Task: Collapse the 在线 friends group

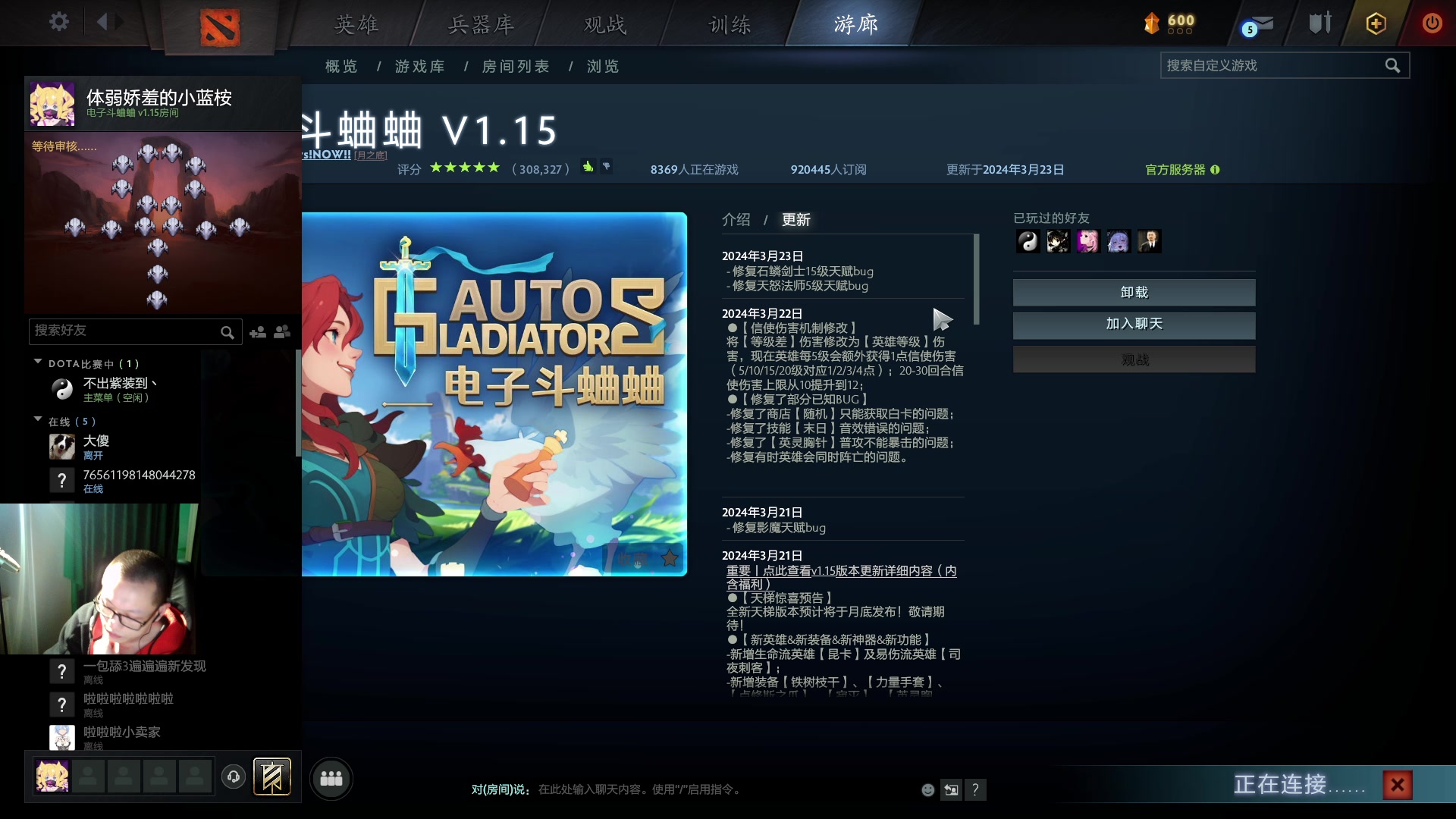Action: pyautogui.click(x=38, y=419)
